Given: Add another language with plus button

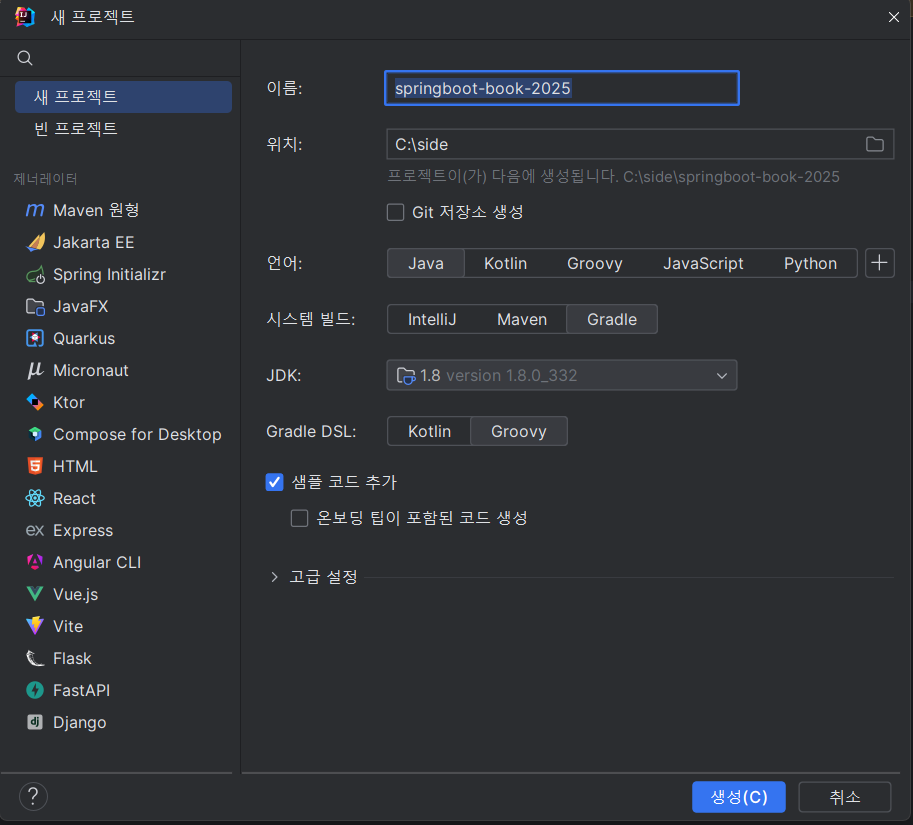Looking at the screenshot, I should click(x=879, y=263).
